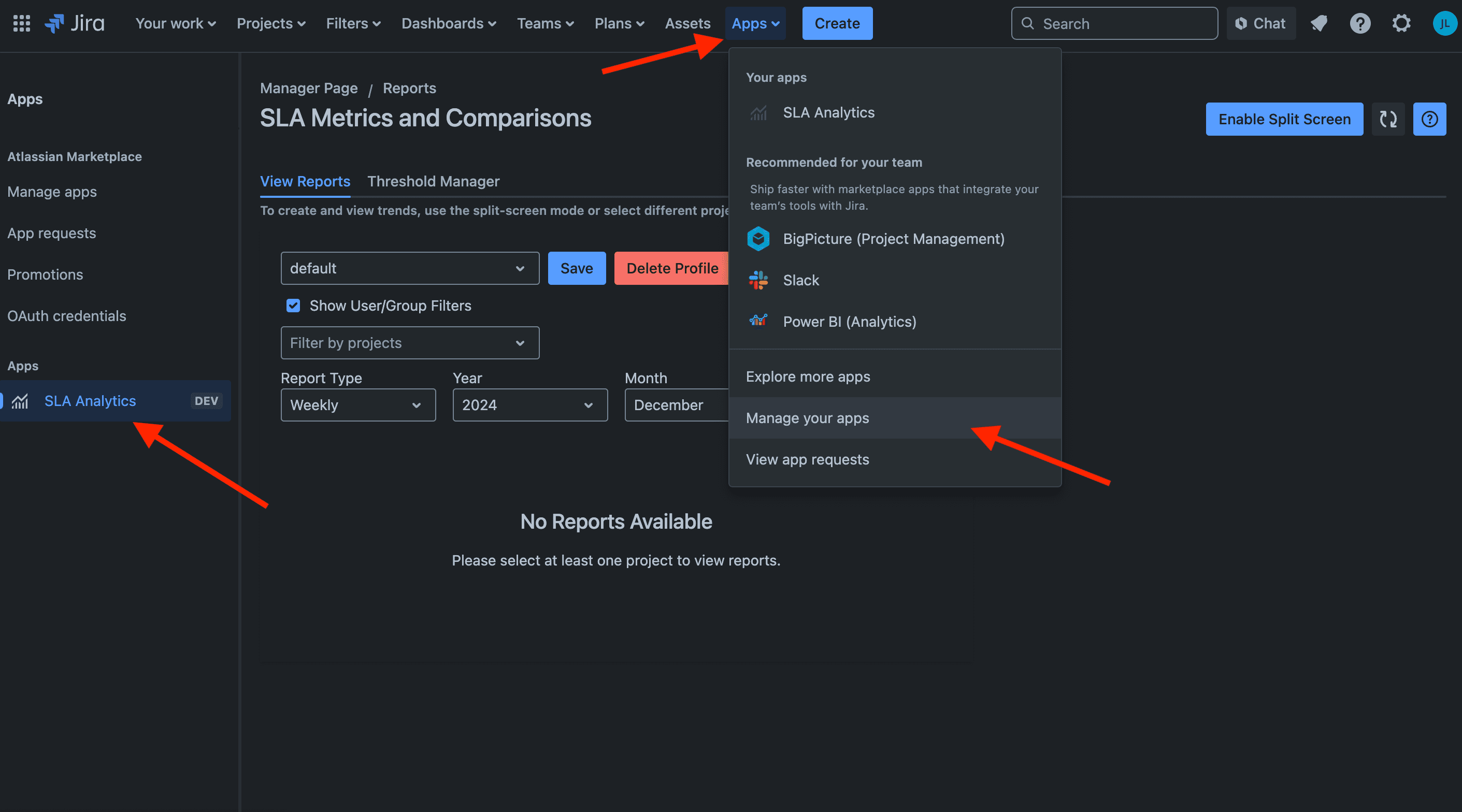Open Reports breadcrumb link

[409, 89]
